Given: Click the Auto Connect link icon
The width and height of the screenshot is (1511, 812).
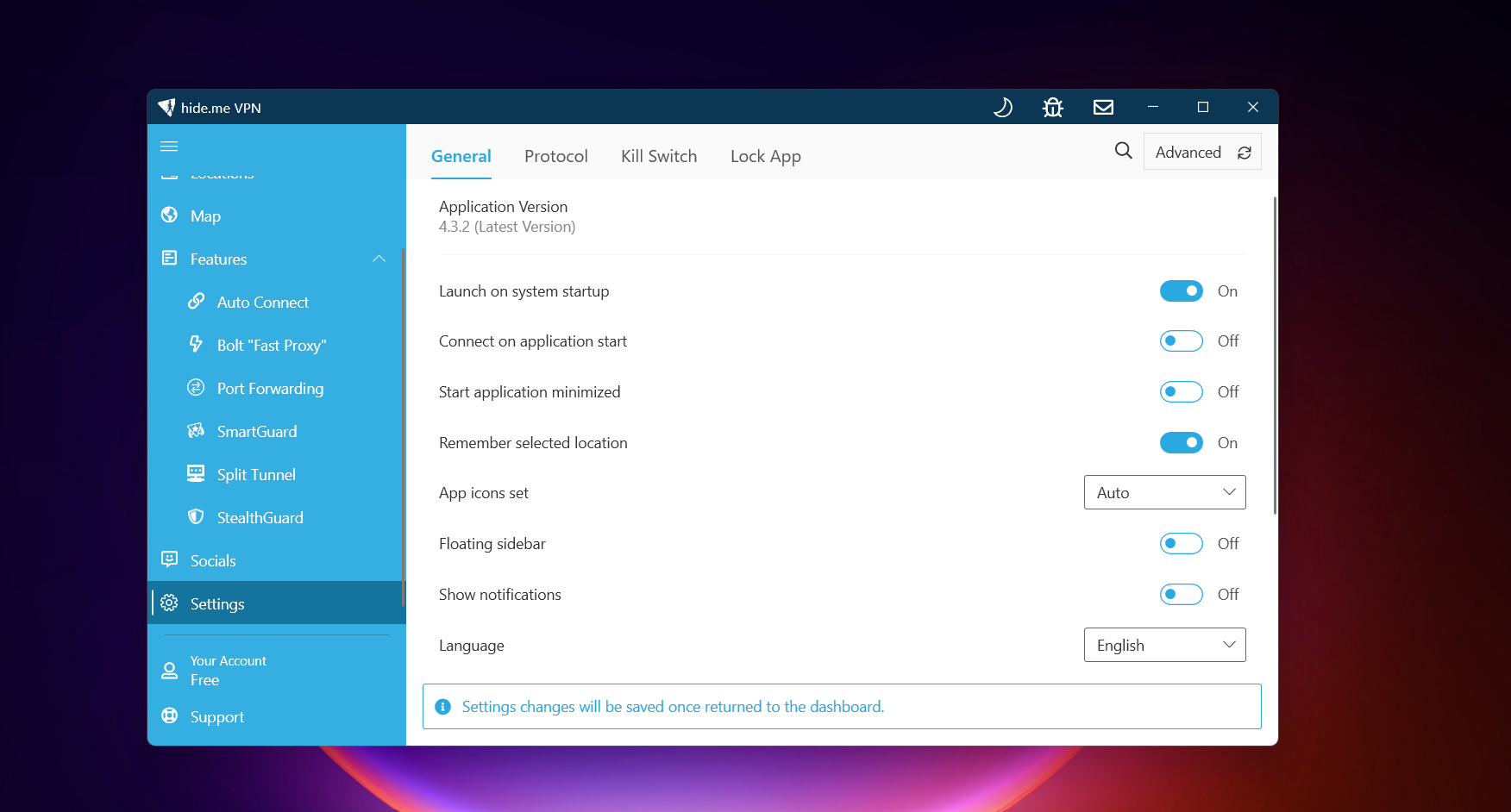Looking at the screenshot, I should [197, 301].
